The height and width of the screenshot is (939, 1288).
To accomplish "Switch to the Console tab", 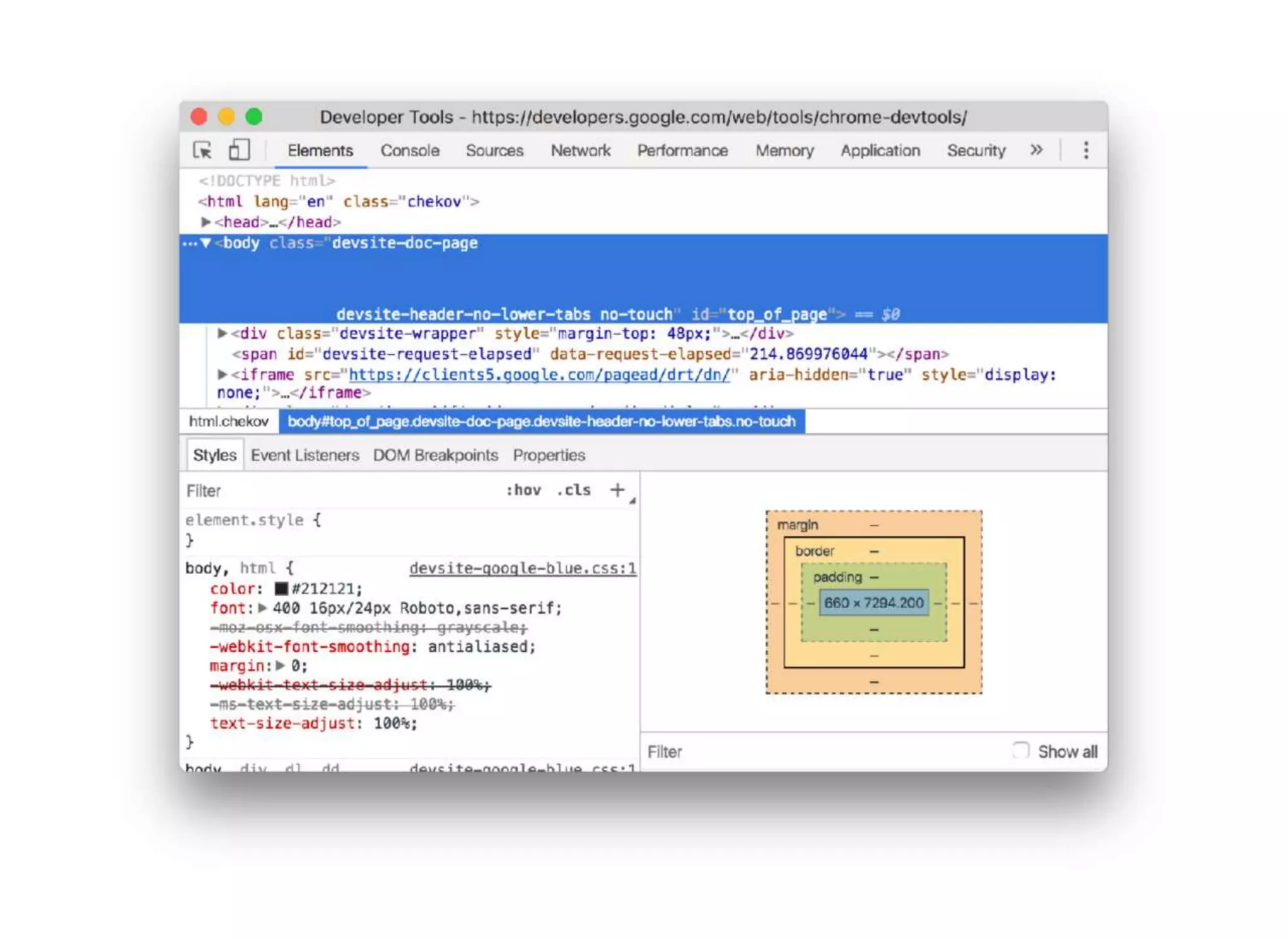I will [410, 151].
